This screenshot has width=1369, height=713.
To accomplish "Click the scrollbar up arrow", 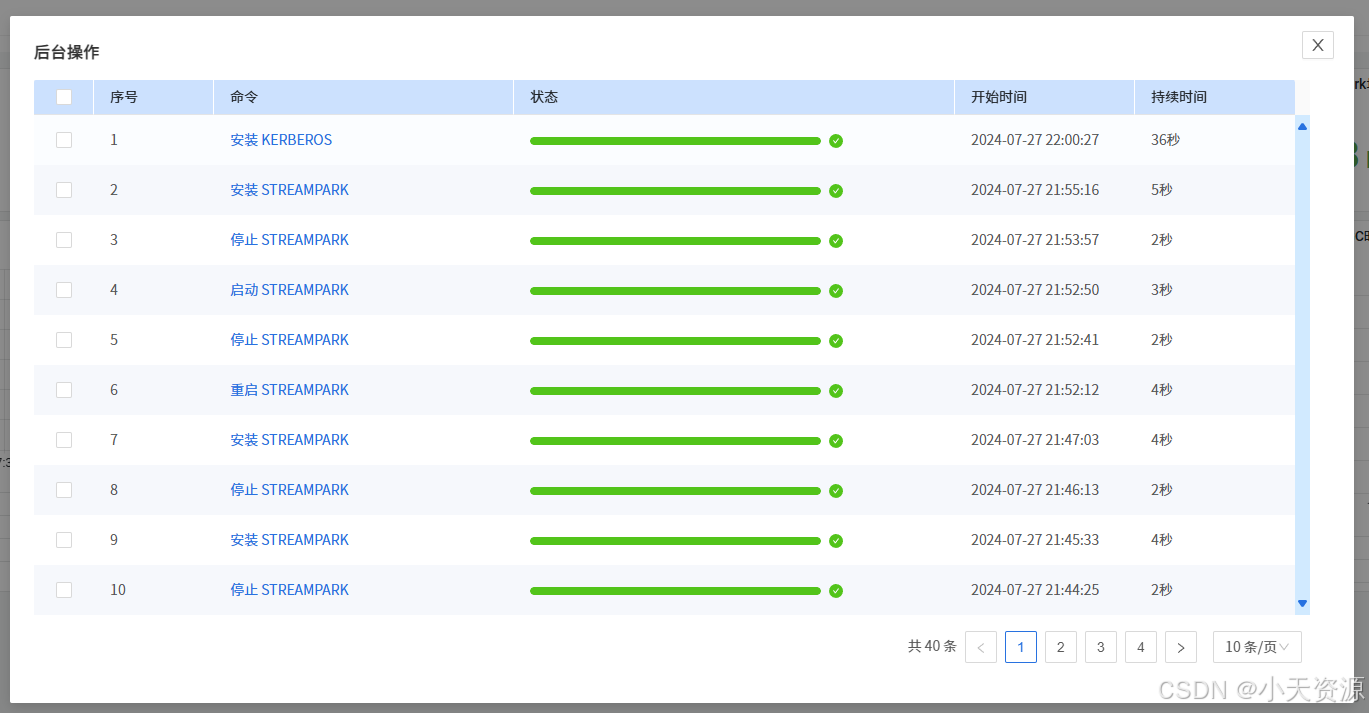I will pos(1302,127).
